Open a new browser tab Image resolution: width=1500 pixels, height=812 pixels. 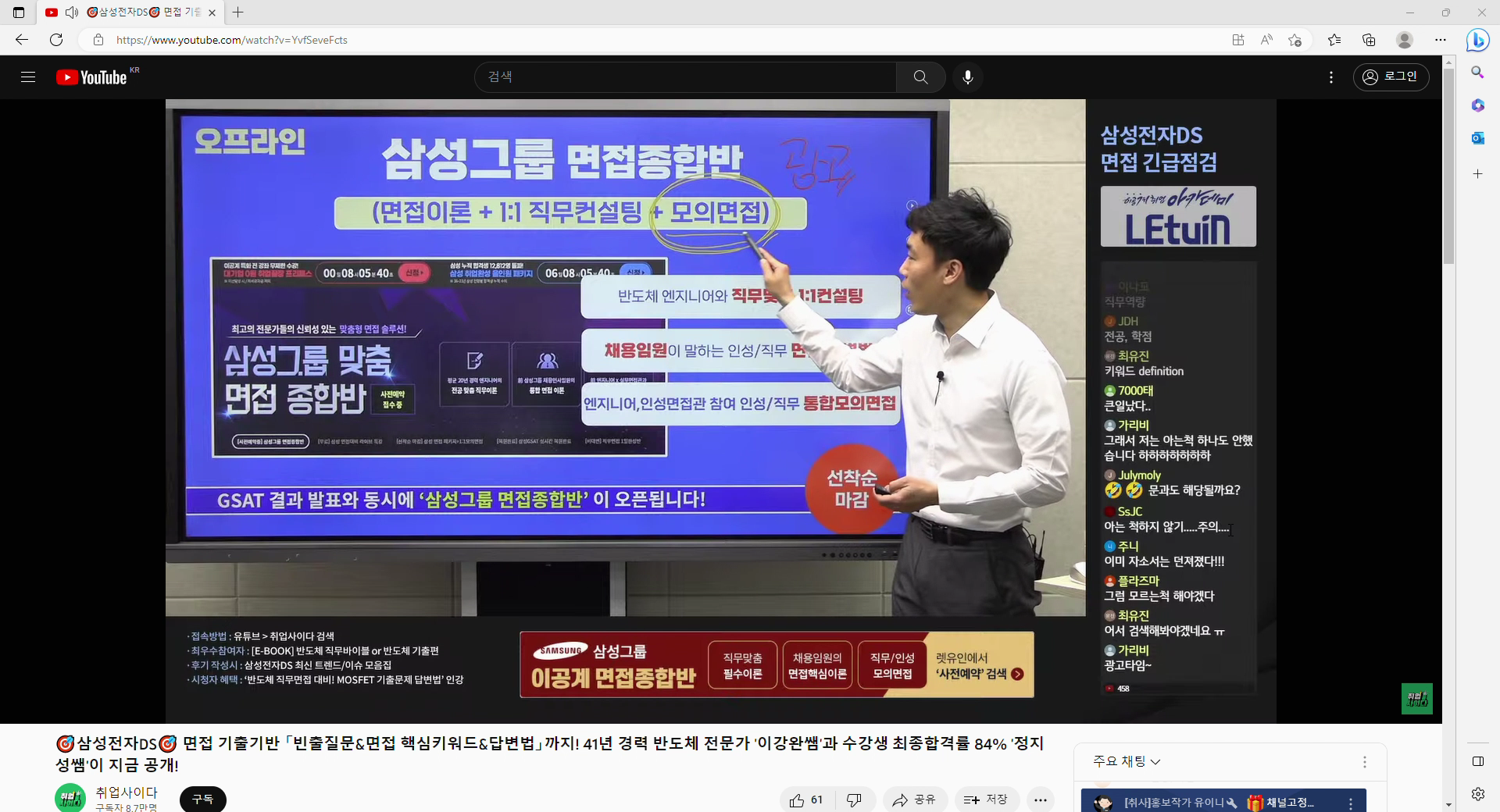pos(238,12)
